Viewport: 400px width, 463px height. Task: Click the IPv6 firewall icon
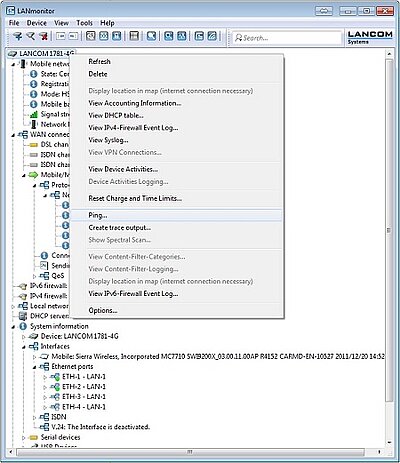(23, 286)
